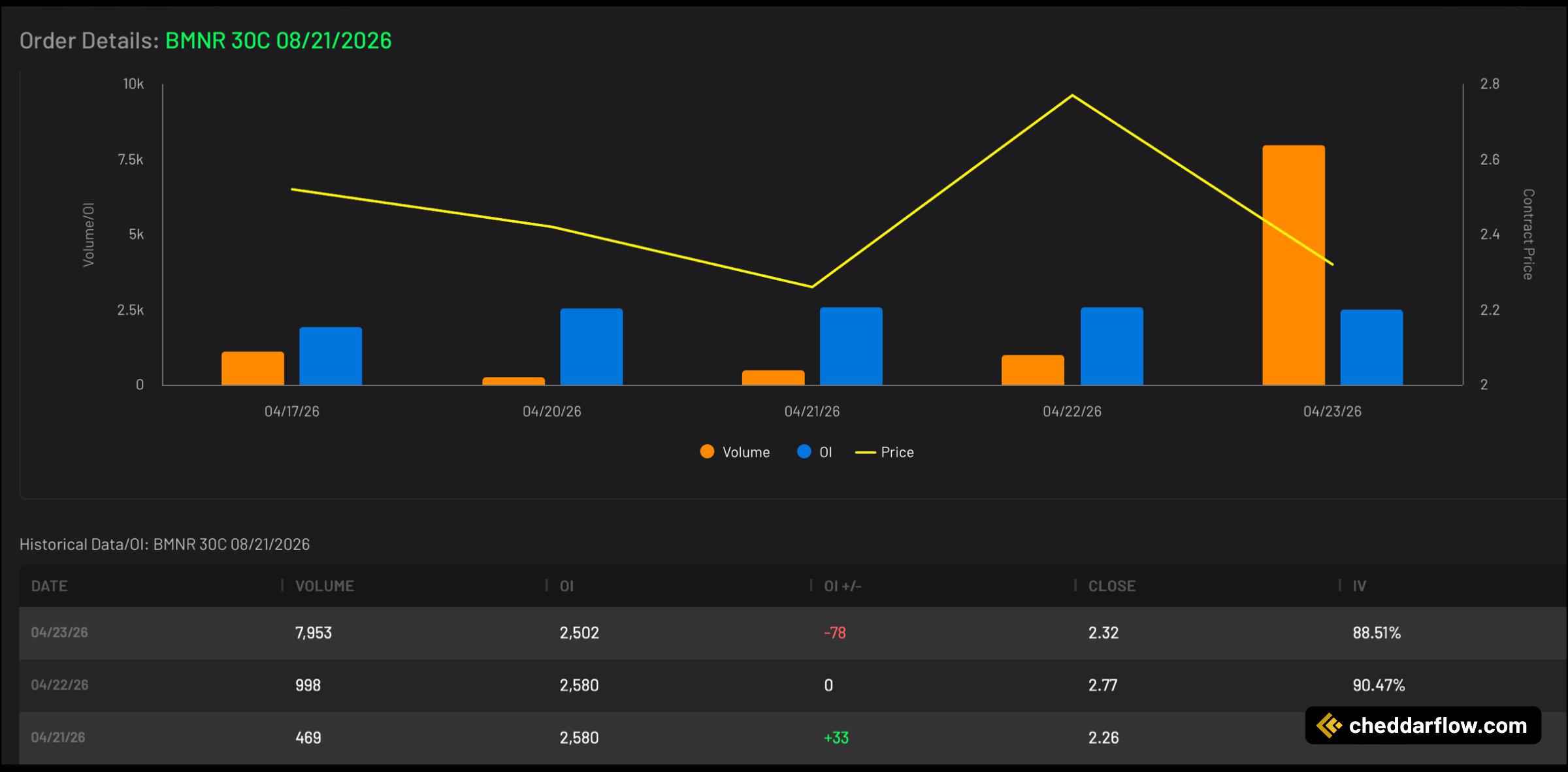Click the blue OI legend dot

(x=804, y=451)
